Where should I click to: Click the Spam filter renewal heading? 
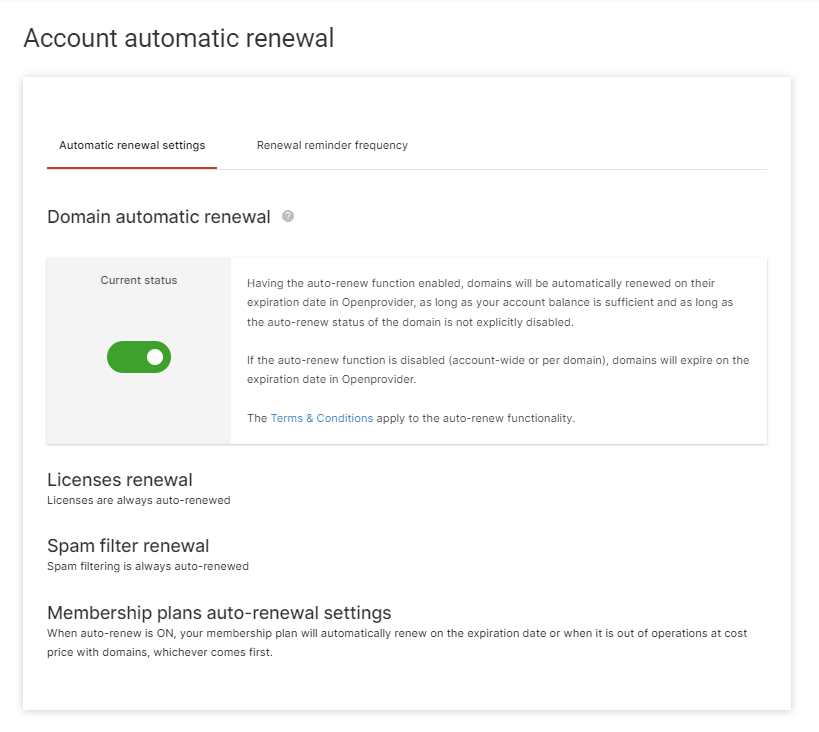pos(128,545)
